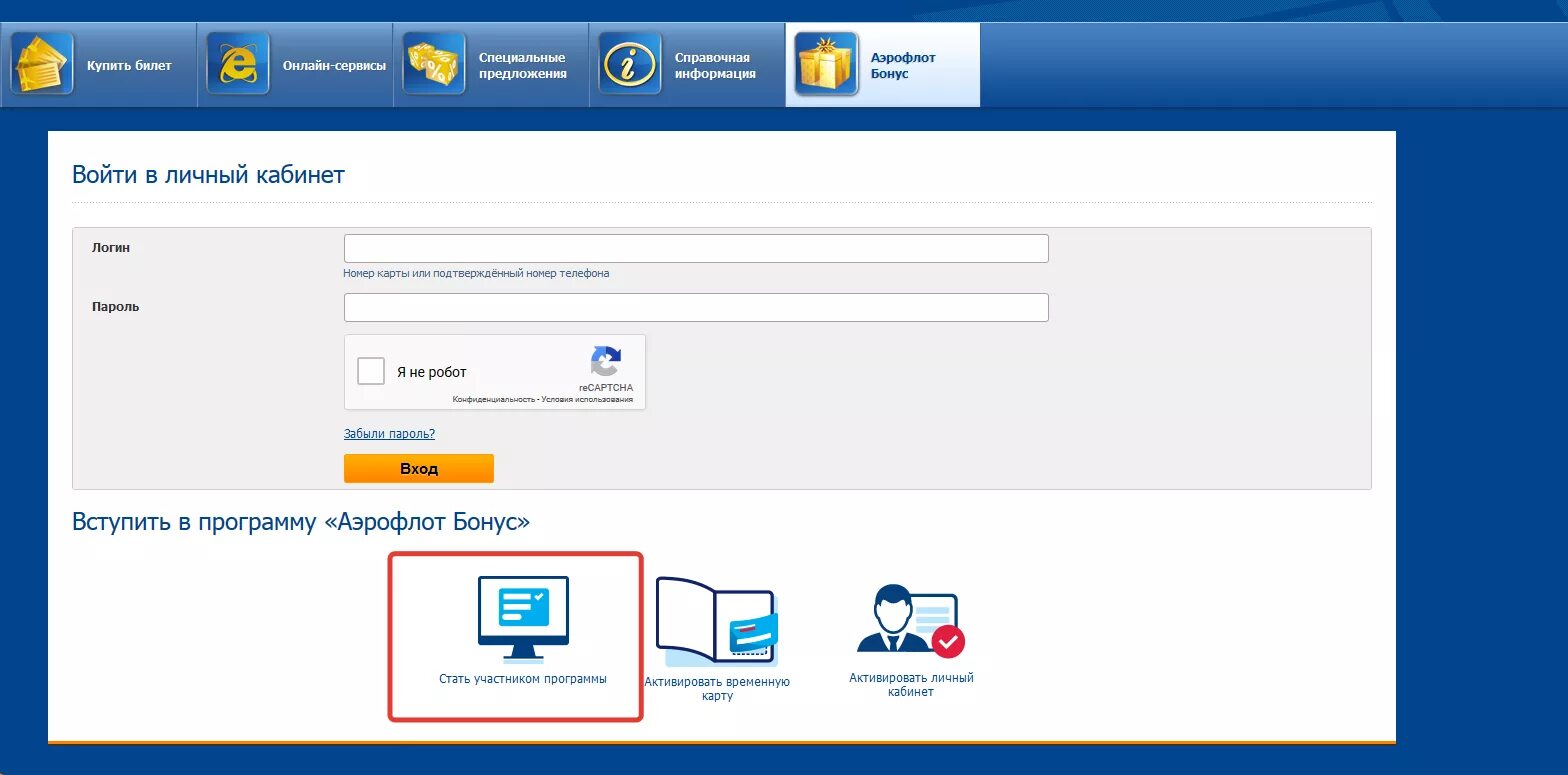Open the Купить билет menu tab

point(99,65)
